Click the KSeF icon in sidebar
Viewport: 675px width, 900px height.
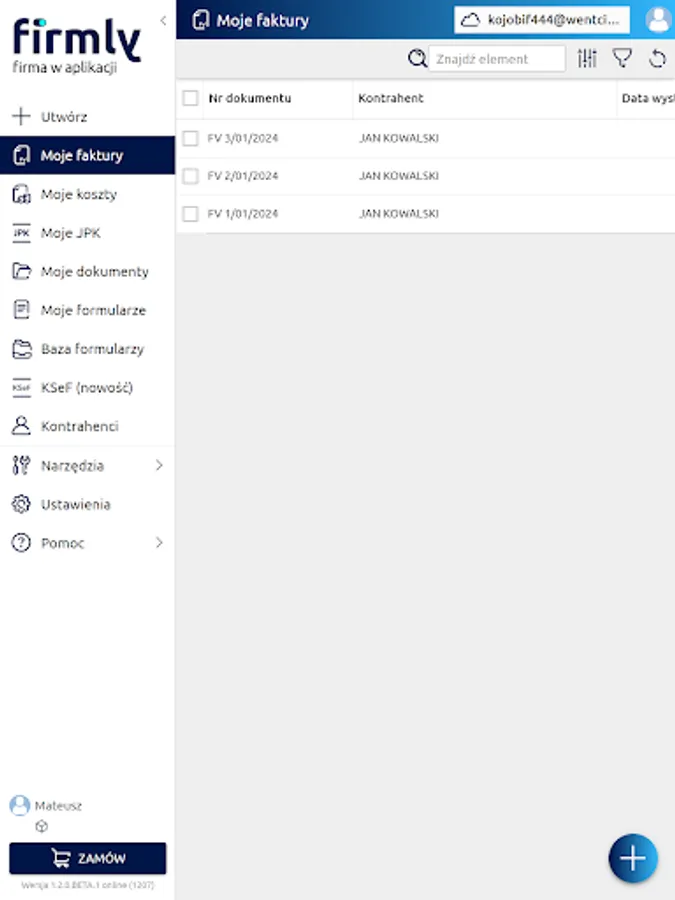click(x=21, y=388)
